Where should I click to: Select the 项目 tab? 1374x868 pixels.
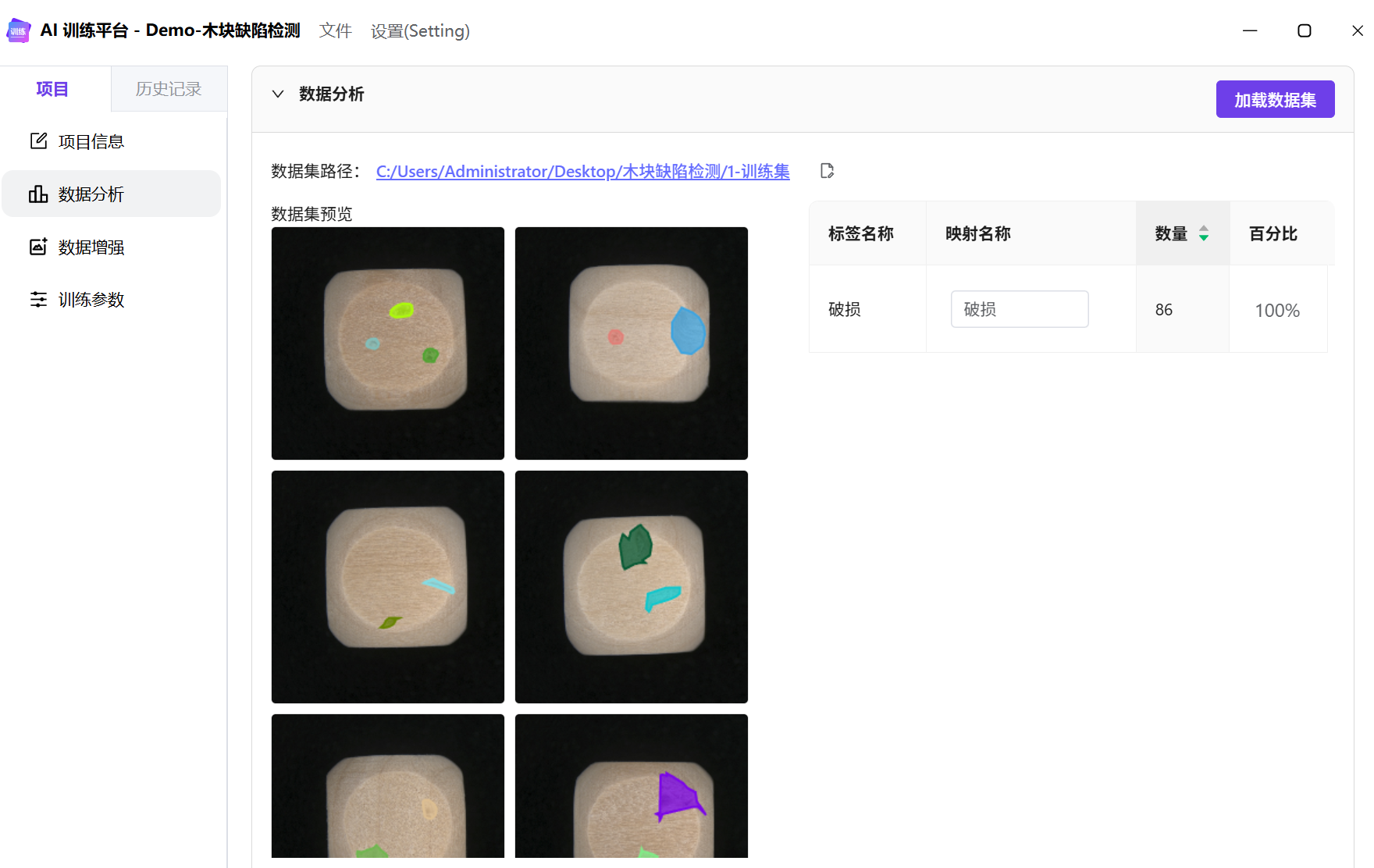point(52,89)
